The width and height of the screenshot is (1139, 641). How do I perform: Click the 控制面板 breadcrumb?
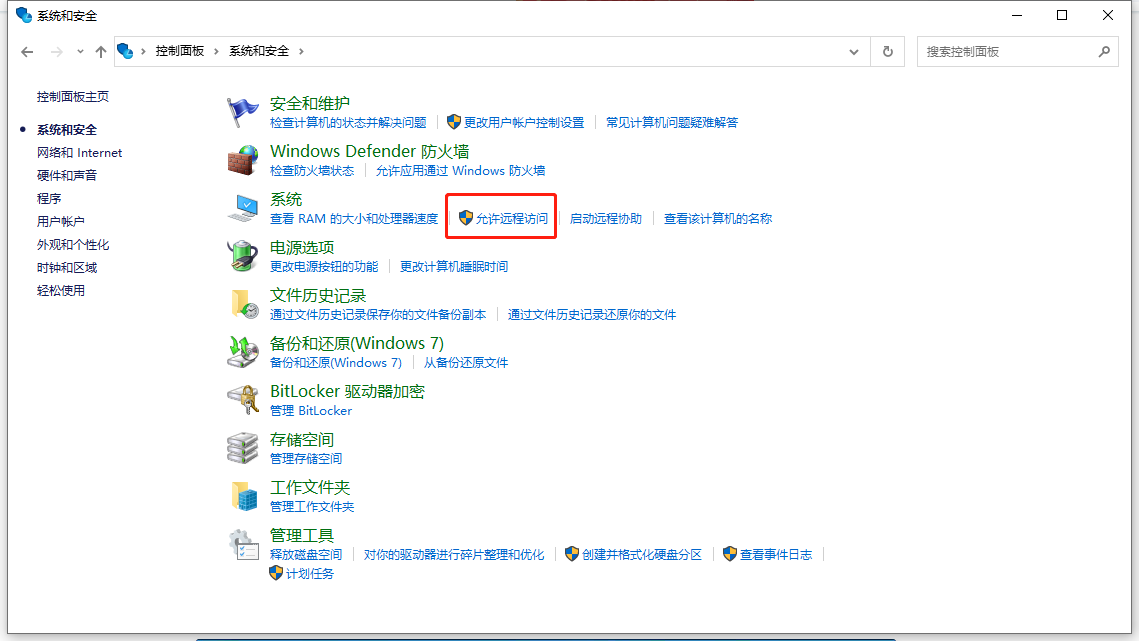click(x=179, y=51)
